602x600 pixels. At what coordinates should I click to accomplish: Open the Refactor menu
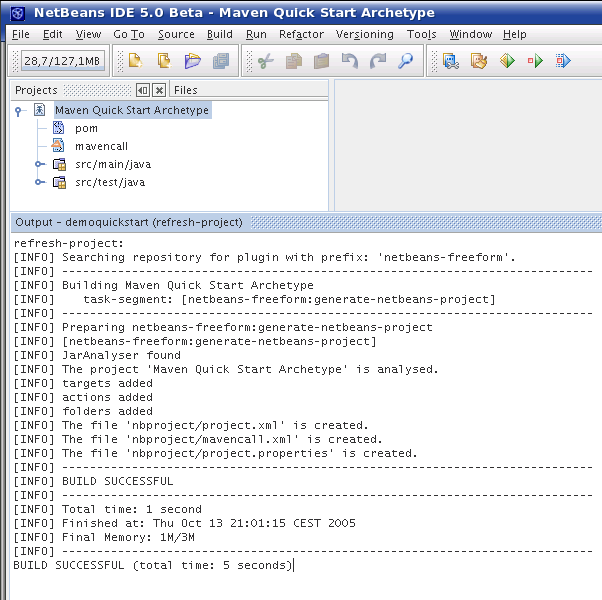[x=301, y=34]
